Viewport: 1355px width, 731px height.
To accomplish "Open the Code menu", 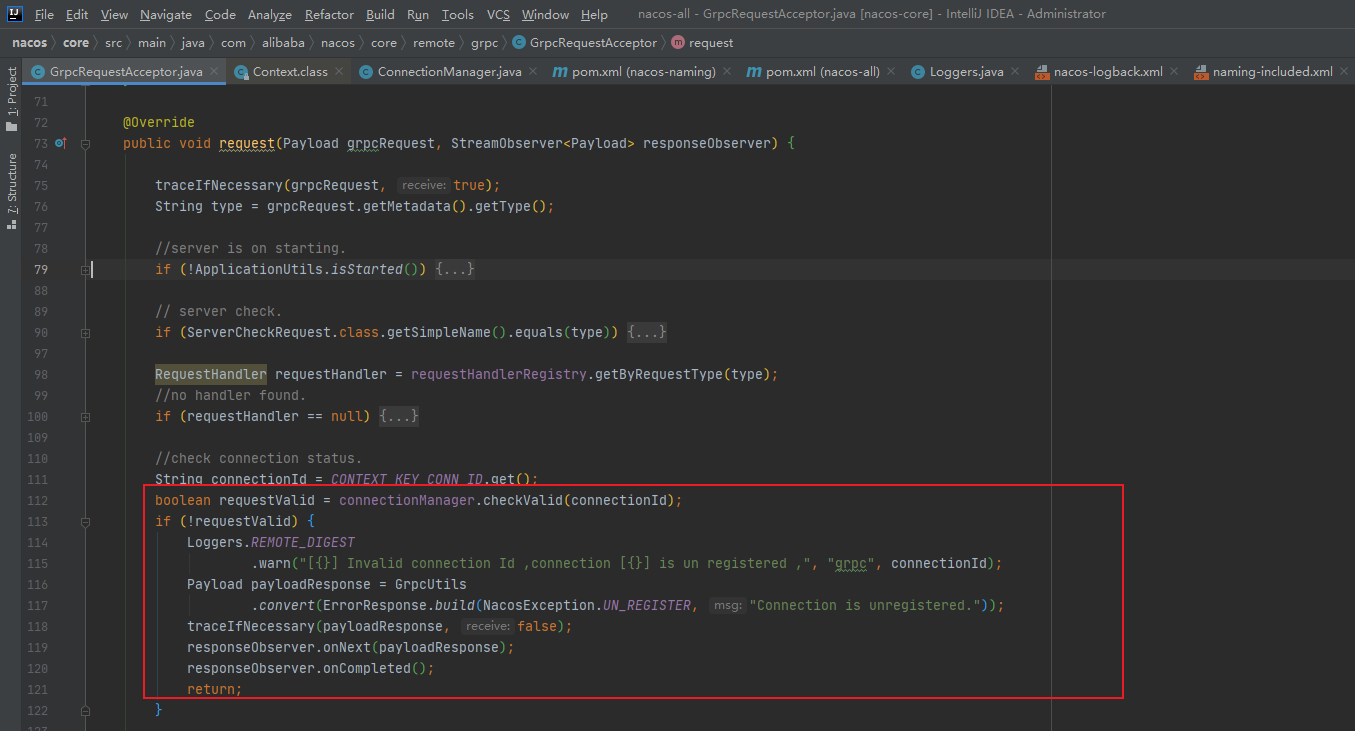I will click(220, 15).
